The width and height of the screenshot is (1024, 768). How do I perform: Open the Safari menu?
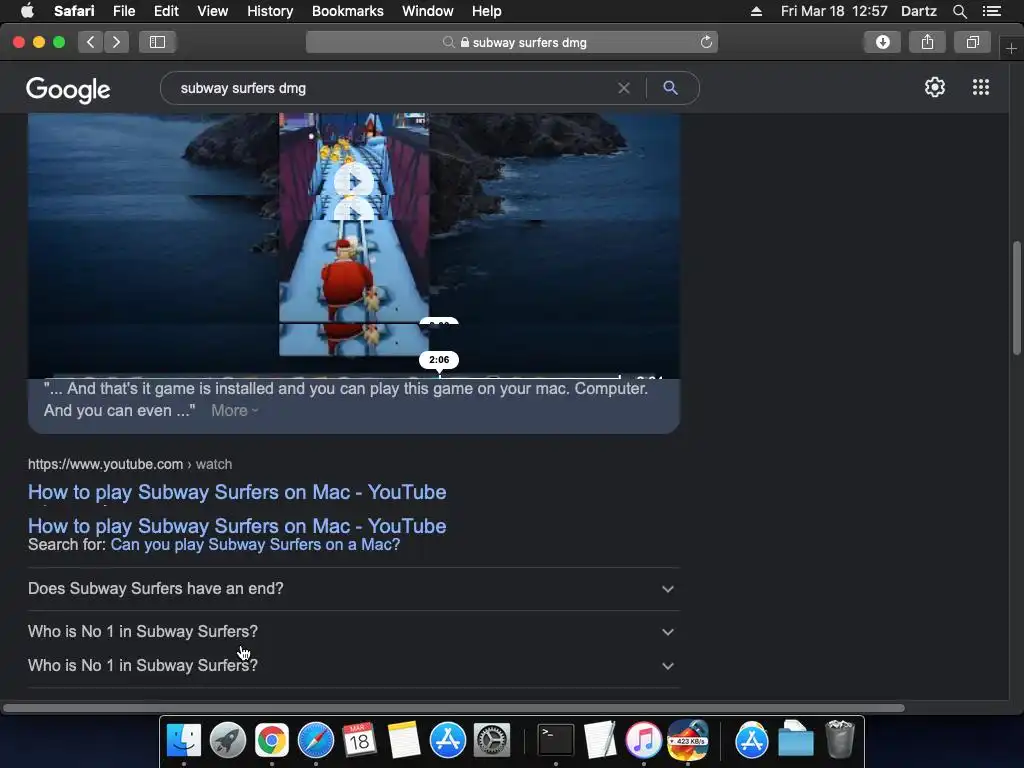74,11
